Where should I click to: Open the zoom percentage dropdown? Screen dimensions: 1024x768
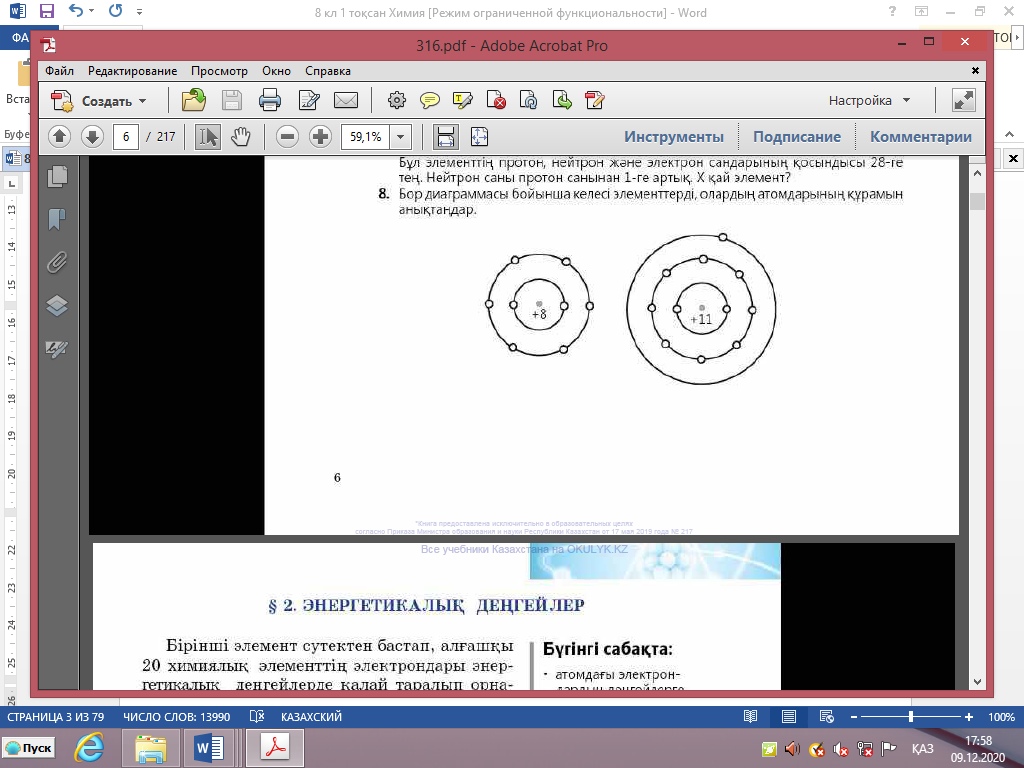pyautogui.click(x=401, y=137)
